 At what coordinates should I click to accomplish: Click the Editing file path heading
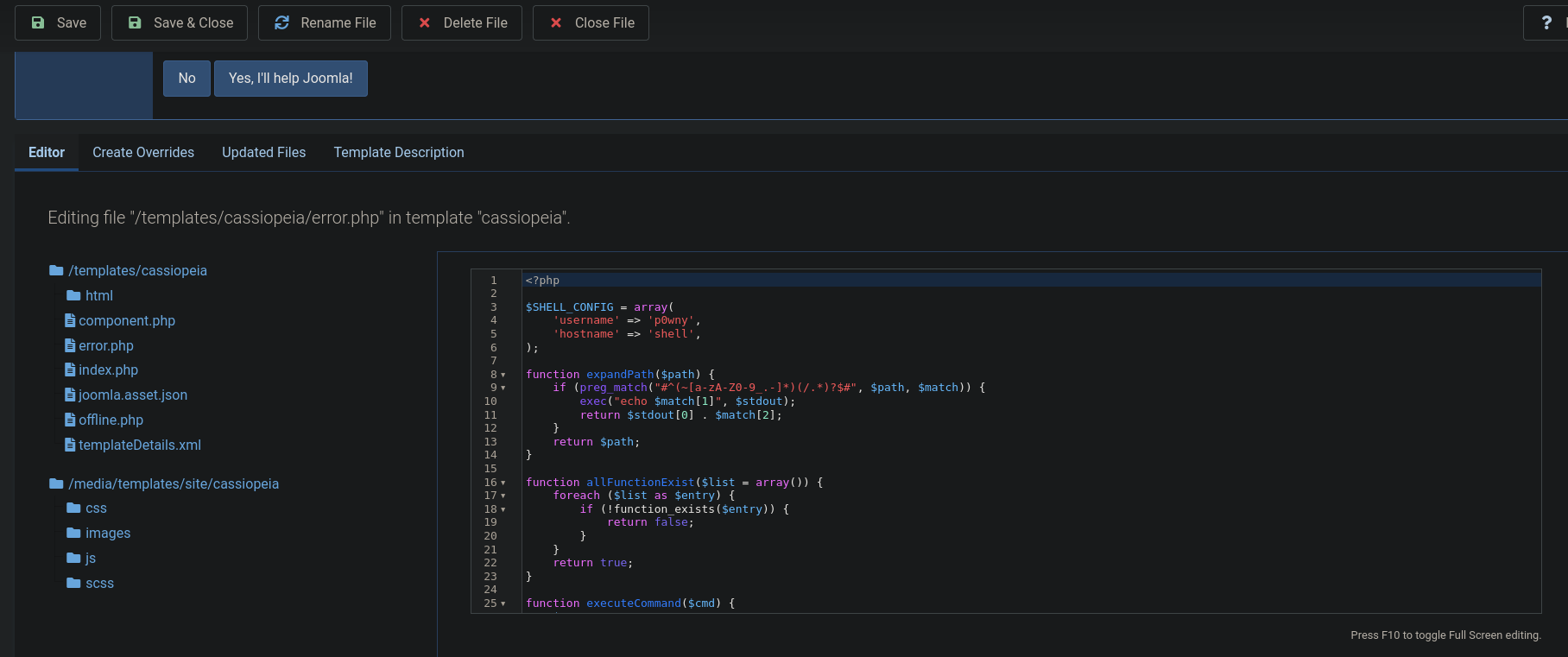[309, 218]
